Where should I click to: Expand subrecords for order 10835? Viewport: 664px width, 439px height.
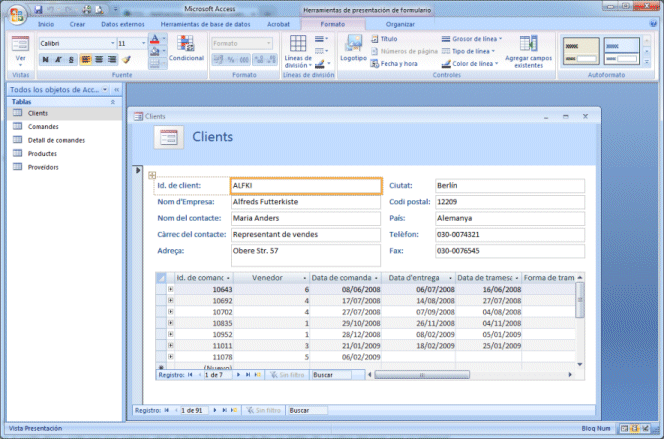170,323
